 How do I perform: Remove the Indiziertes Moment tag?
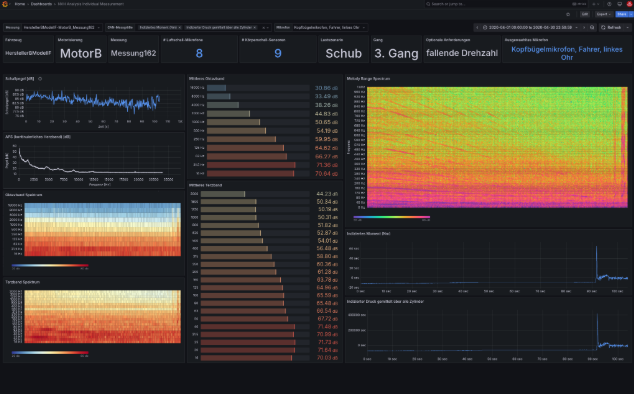[180, 28]
